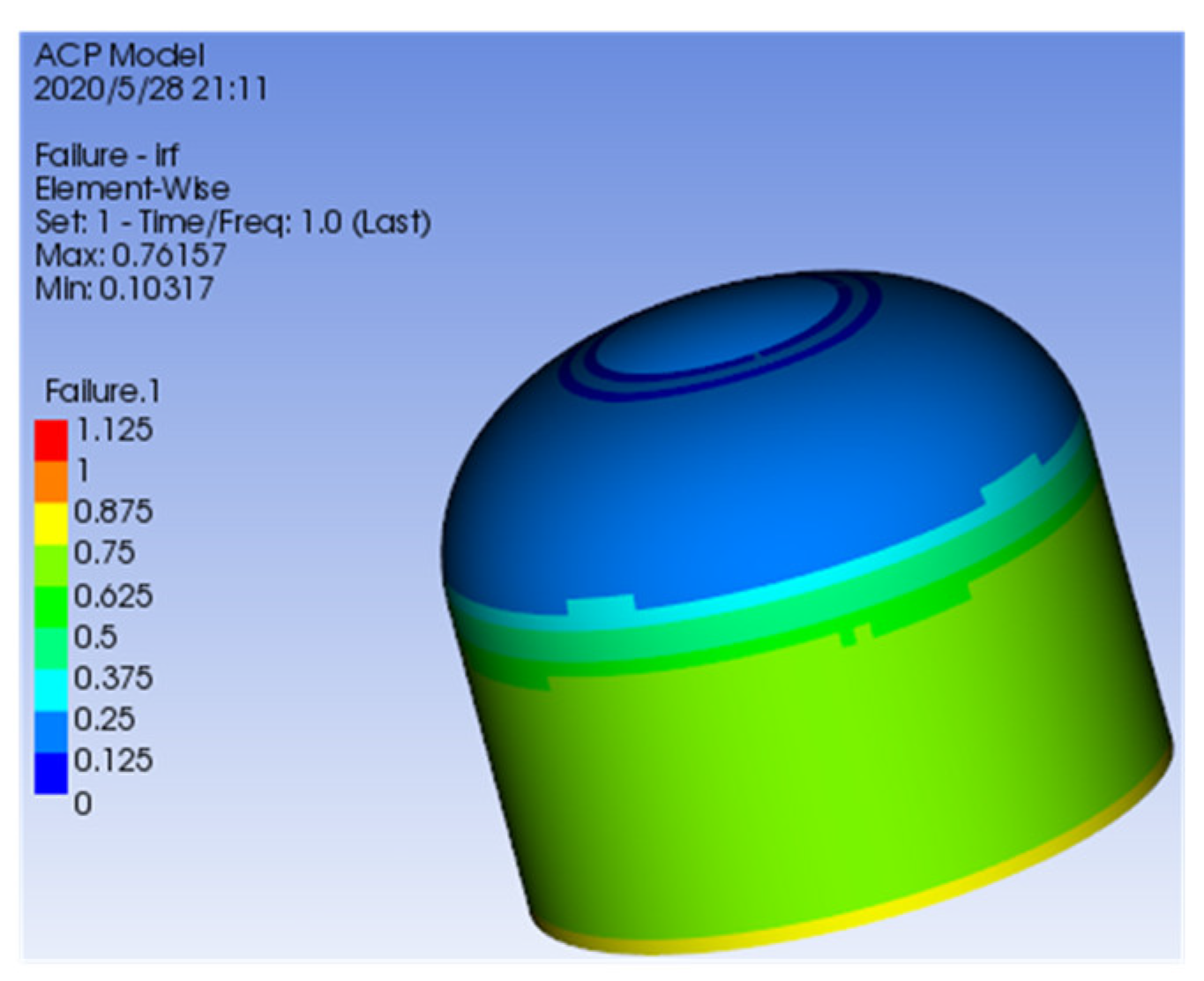Click the "Failure.1" legend title

(102, 391)
